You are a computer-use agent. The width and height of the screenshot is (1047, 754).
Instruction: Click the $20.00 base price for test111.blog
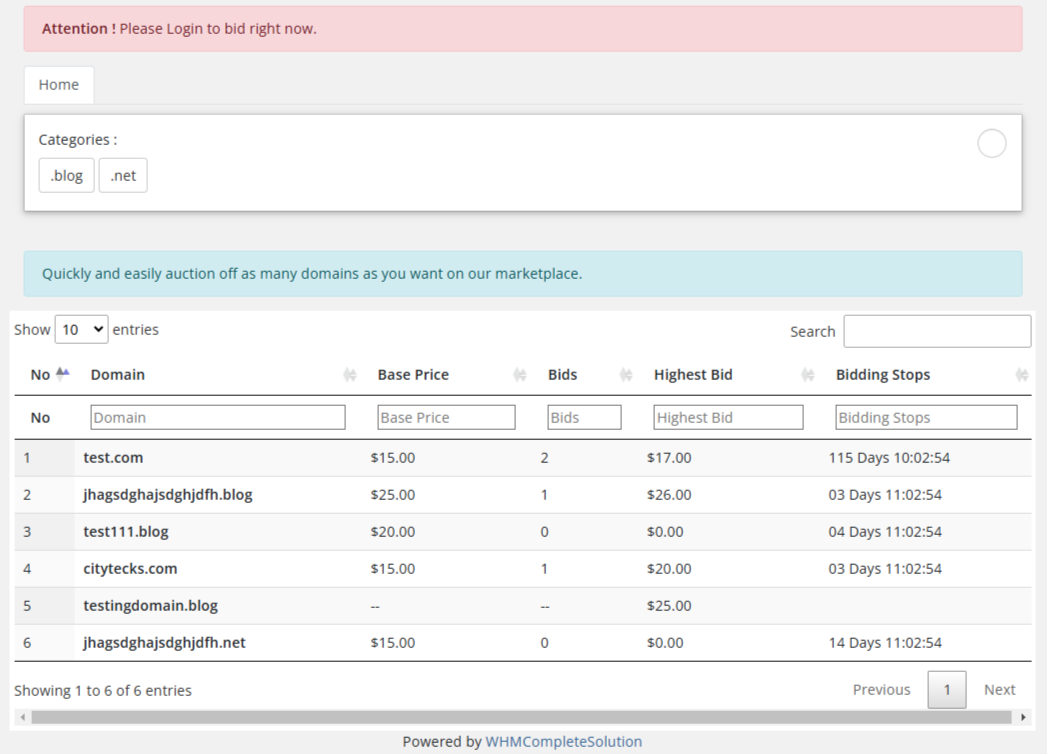pos(393,532)
